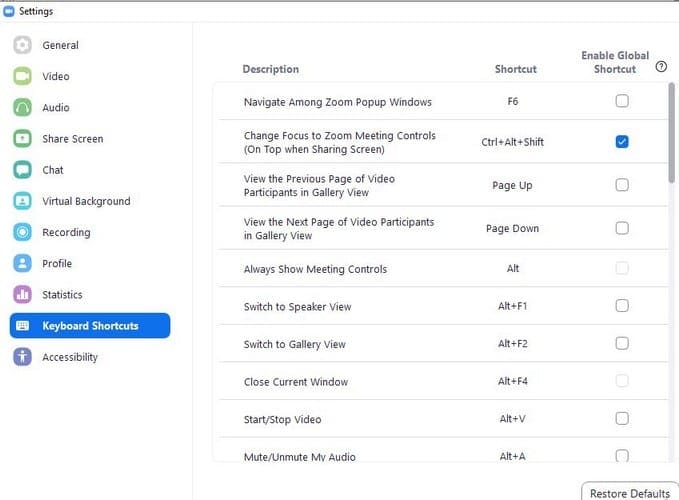Click 'Navigate Among Zoom Popup Windows' description
The height and width of the screenshot is (500, 679).
click(x=338, y=102)
